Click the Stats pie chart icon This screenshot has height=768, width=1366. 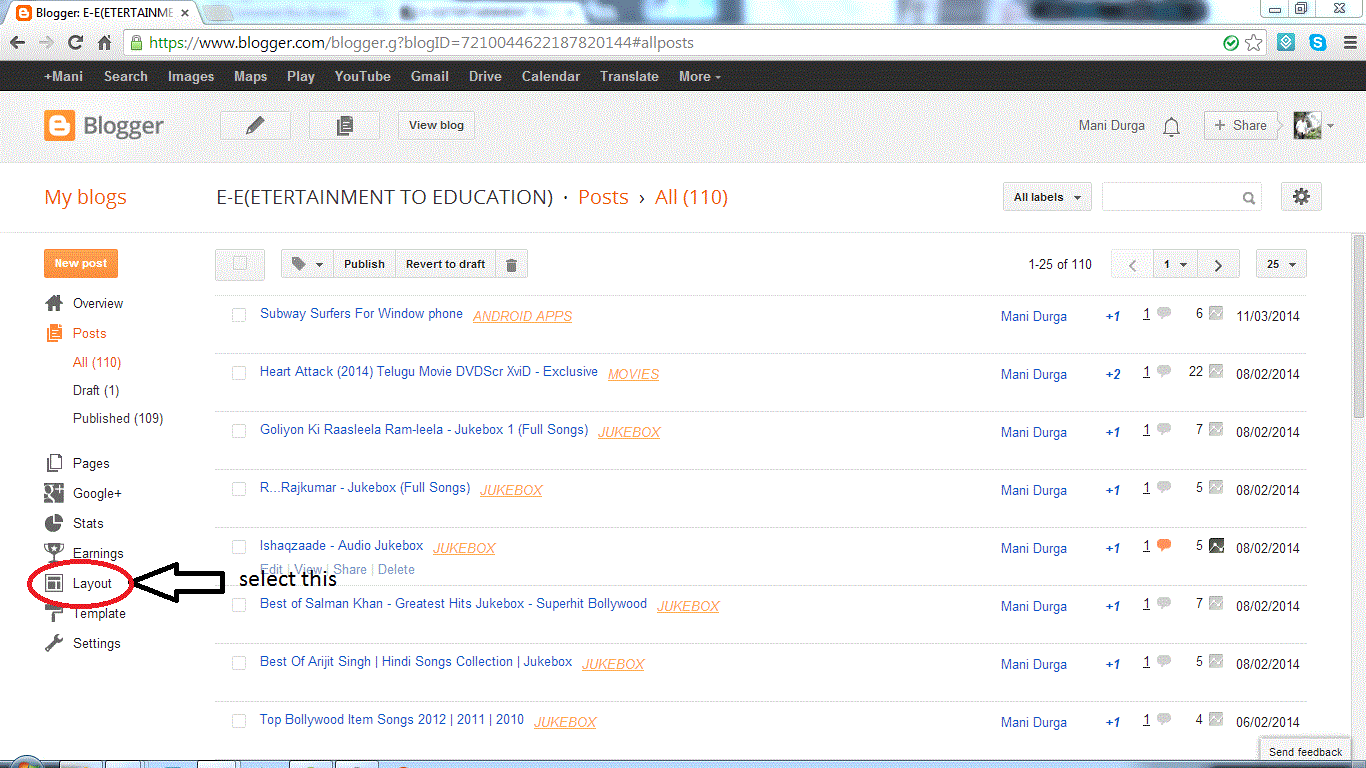[x=54, y=523]
